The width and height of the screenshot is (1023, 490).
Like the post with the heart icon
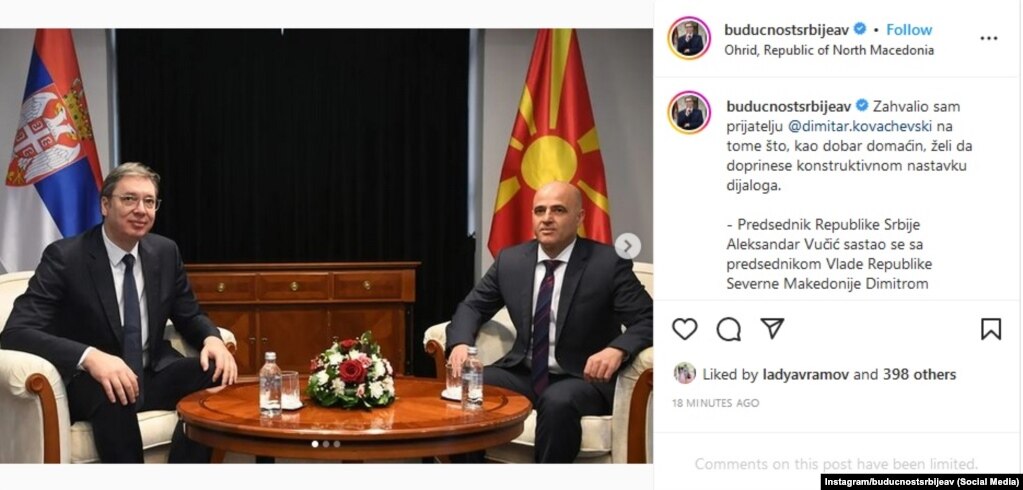pyautogui.click(x=684, y=329)
